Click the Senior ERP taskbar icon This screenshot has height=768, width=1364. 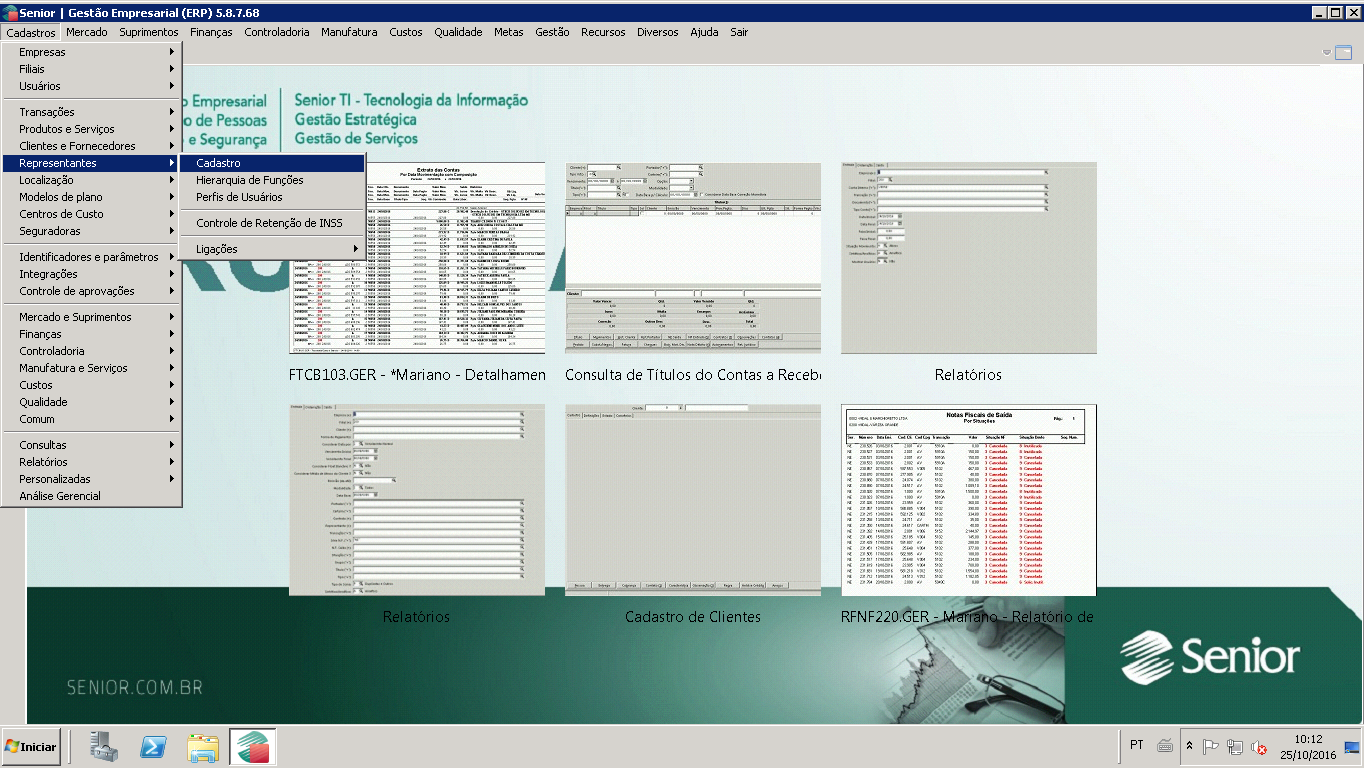pyautogui.click(x=253, y=747)
